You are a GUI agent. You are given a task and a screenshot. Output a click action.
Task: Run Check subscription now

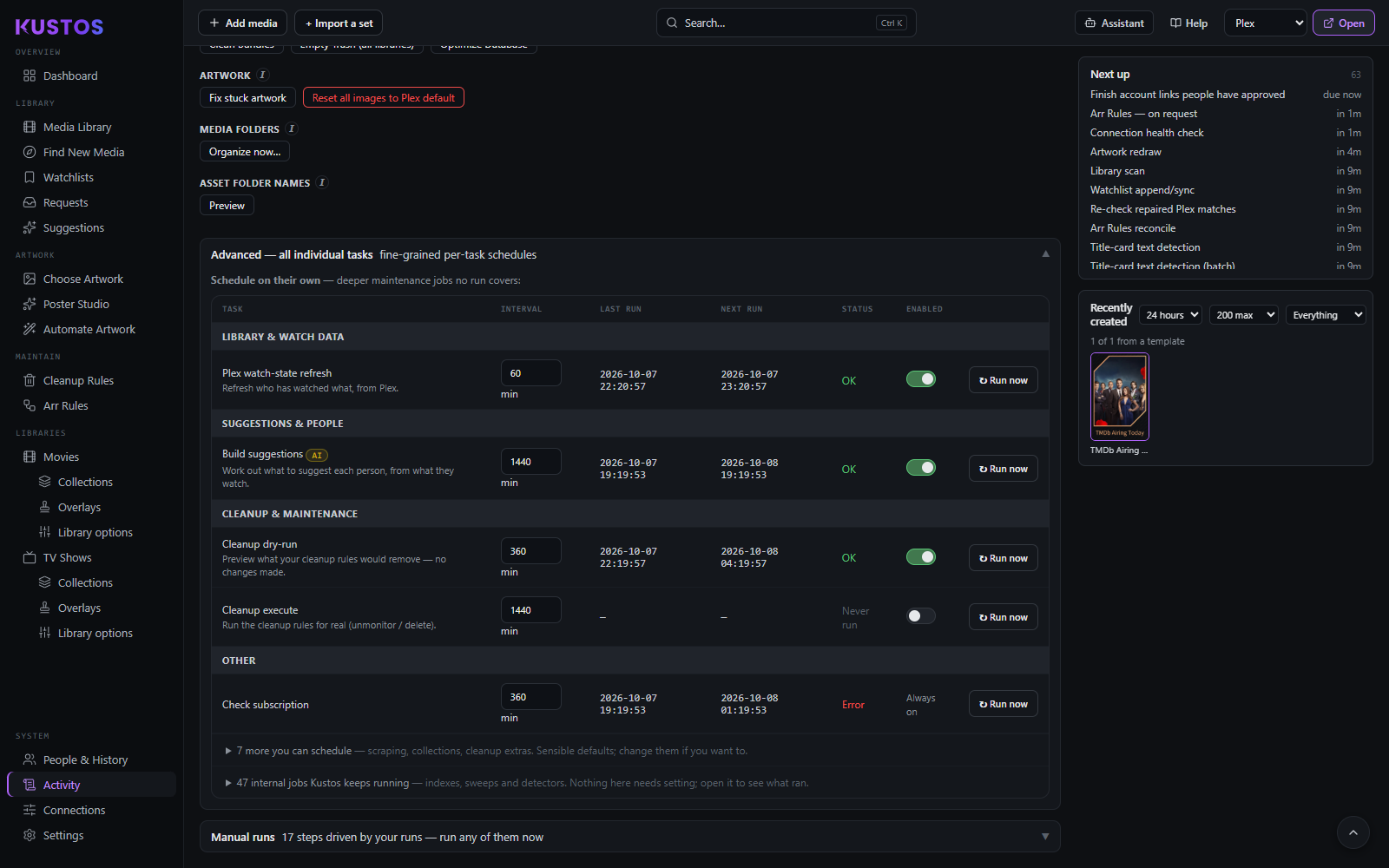[x=1003, y=703]
